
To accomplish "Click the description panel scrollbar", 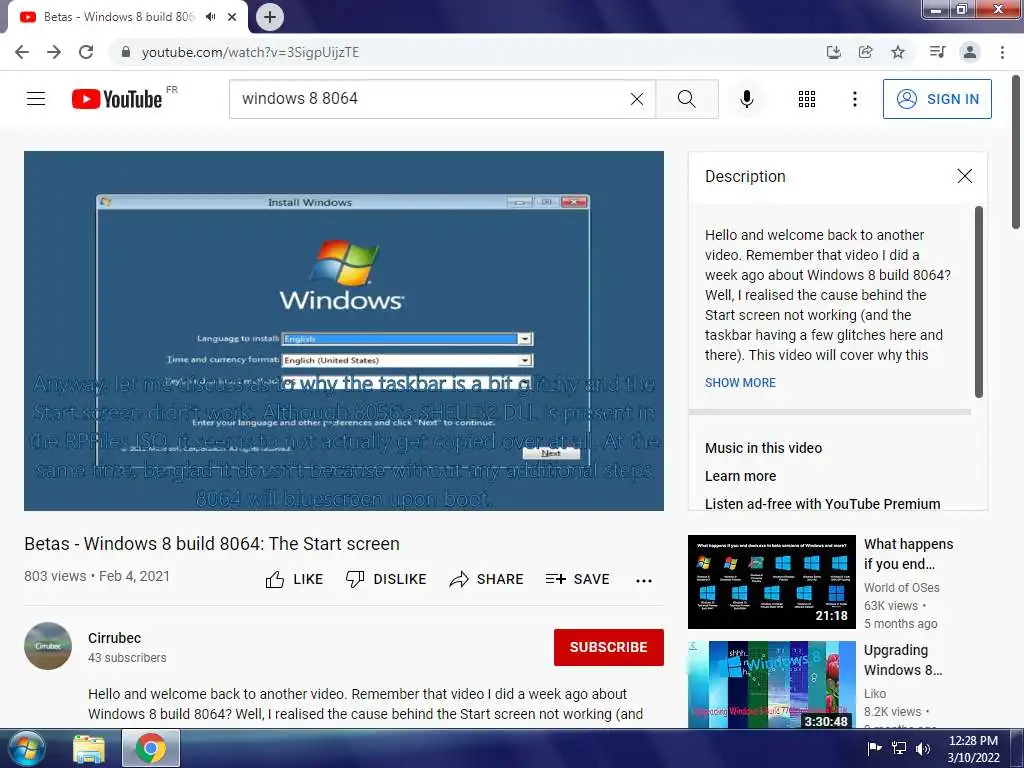I will pyautogui.click(x=979, y=302).
